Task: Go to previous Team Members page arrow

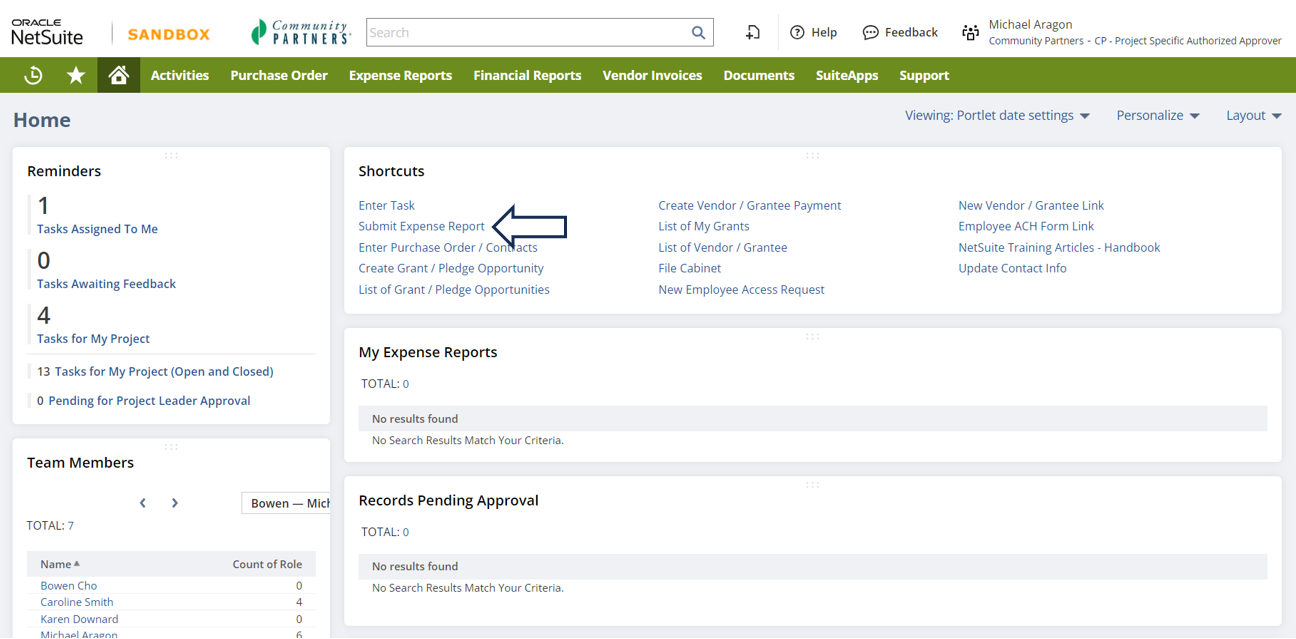Action: (143, 503)
